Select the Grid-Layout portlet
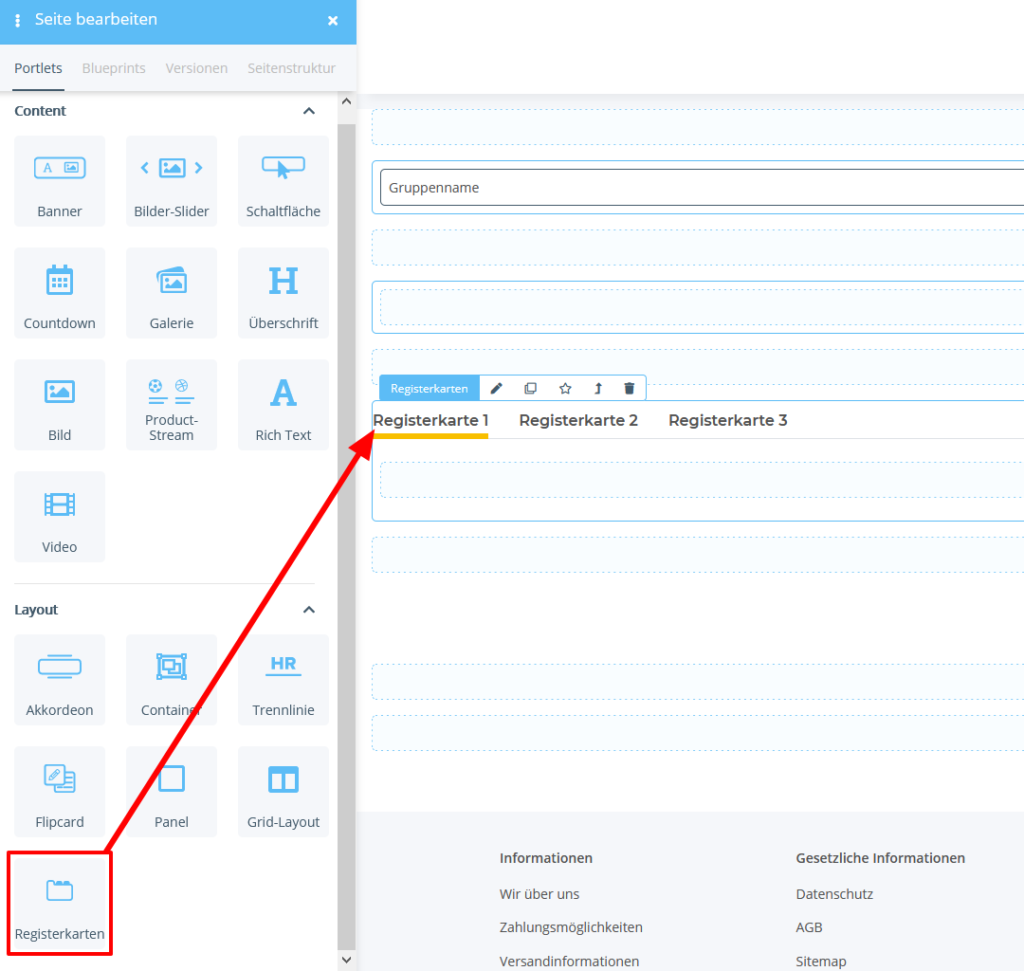The image size is (1024, 971). click(x=283, y=792)
